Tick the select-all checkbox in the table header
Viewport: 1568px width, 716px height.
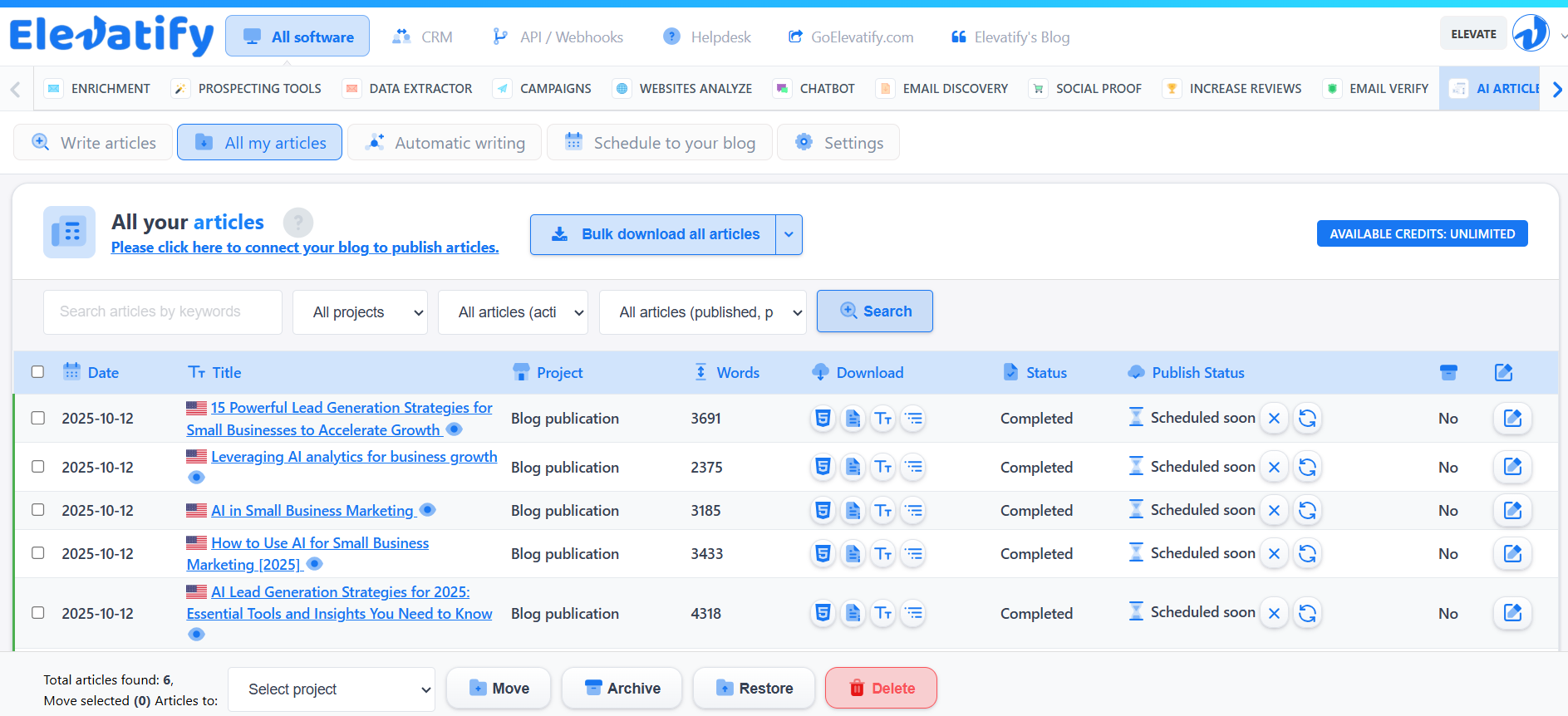tap(37, 371)
